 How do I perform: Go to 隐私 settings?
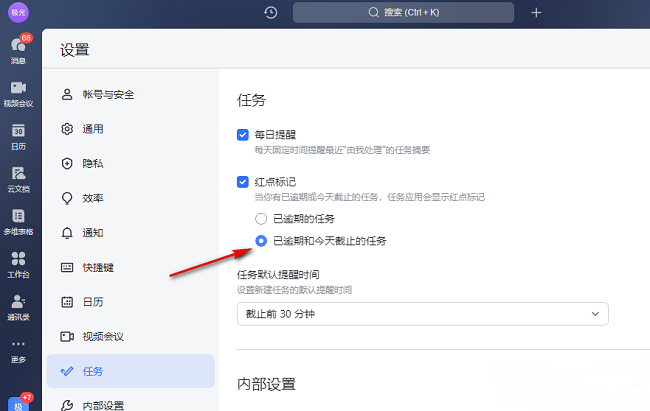tap(131, 163)
